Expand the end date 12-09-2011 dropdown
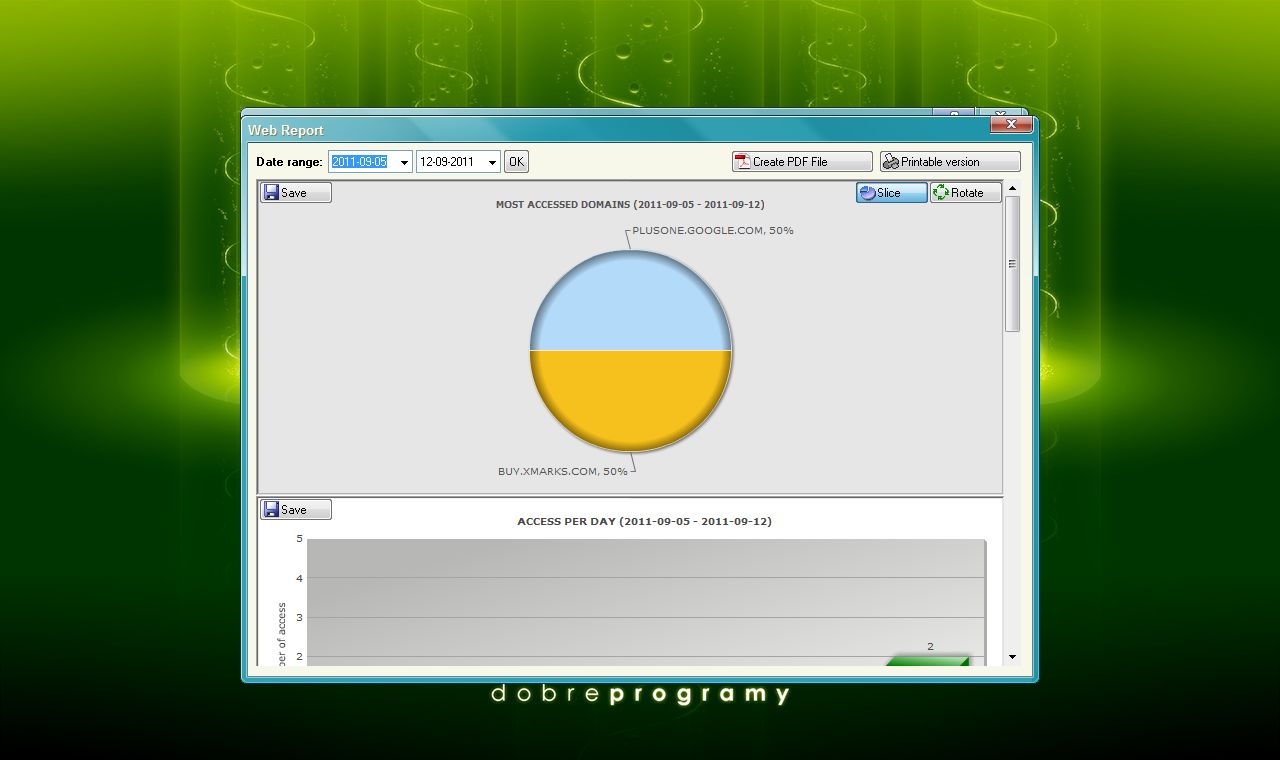The width and height of the screenshot is (1280, 760). pos(492,162)
